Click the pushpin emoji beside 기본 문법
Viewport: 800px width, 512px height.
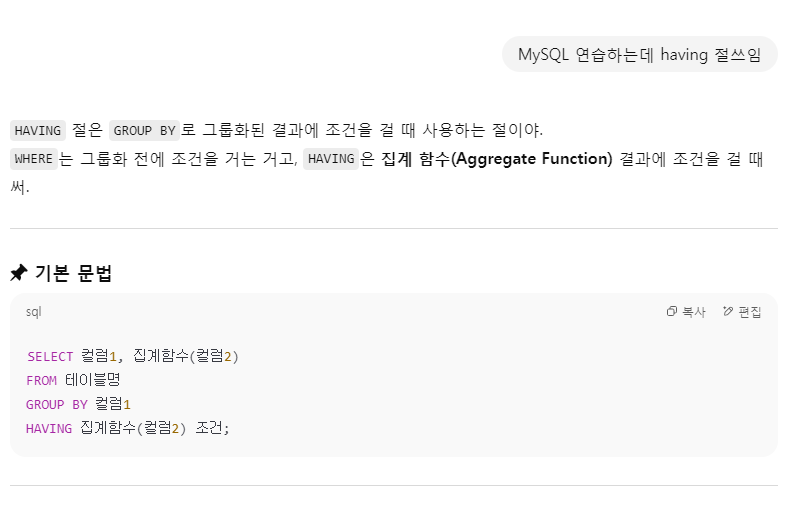[19, 273]
